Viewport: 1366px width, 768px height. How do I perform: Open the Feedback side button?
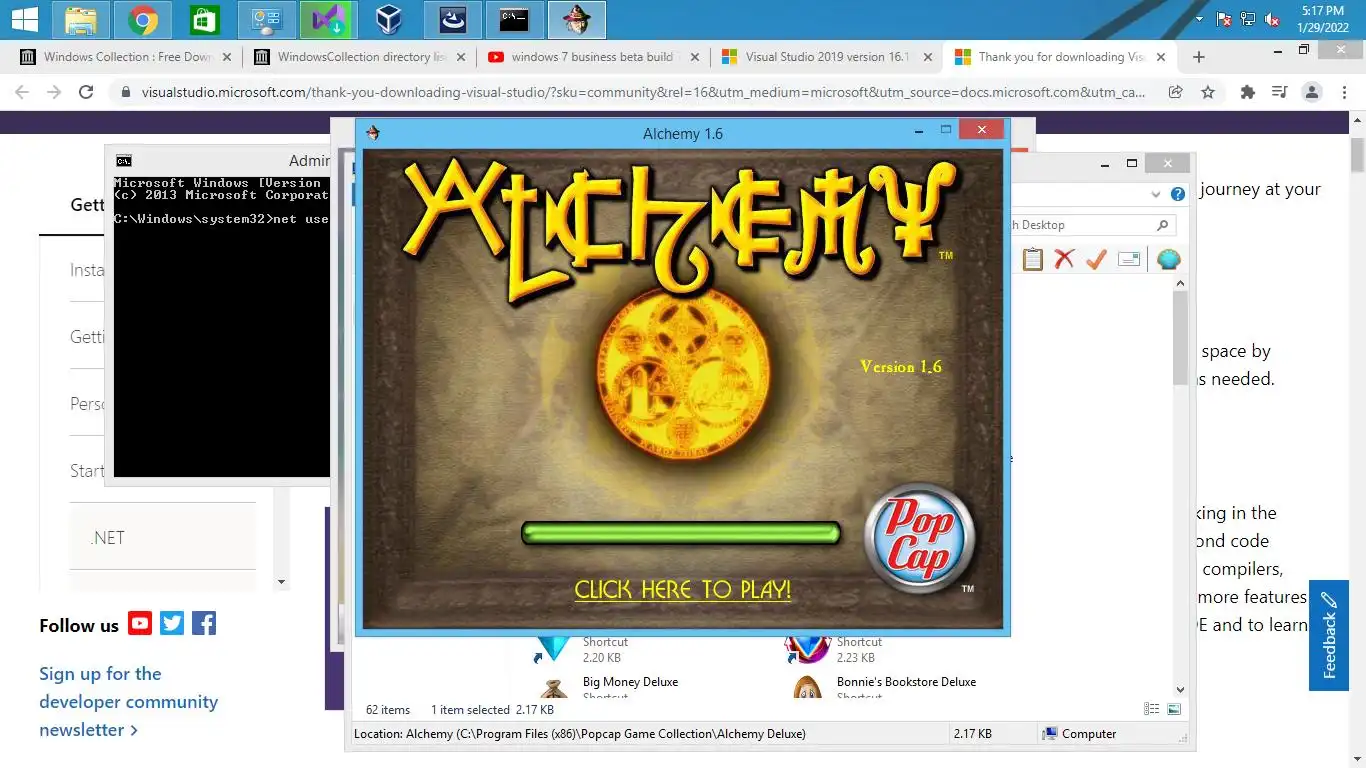[x=1328, y=635]
